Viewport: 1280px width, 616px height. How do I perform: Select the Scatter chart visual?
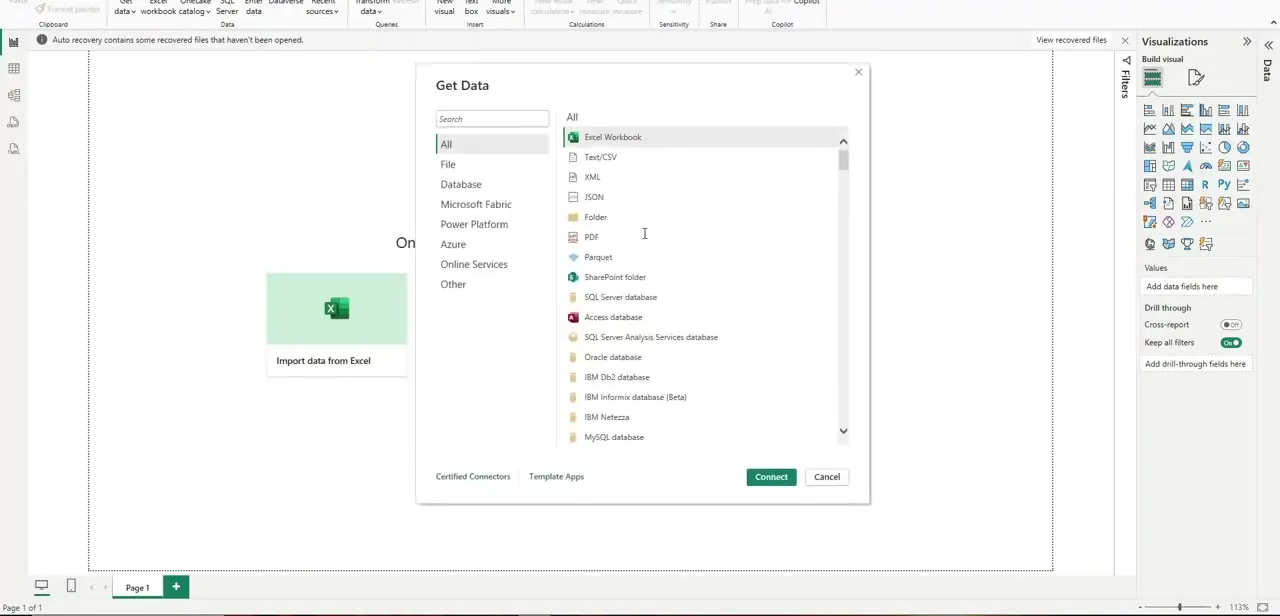(1206, 147)
